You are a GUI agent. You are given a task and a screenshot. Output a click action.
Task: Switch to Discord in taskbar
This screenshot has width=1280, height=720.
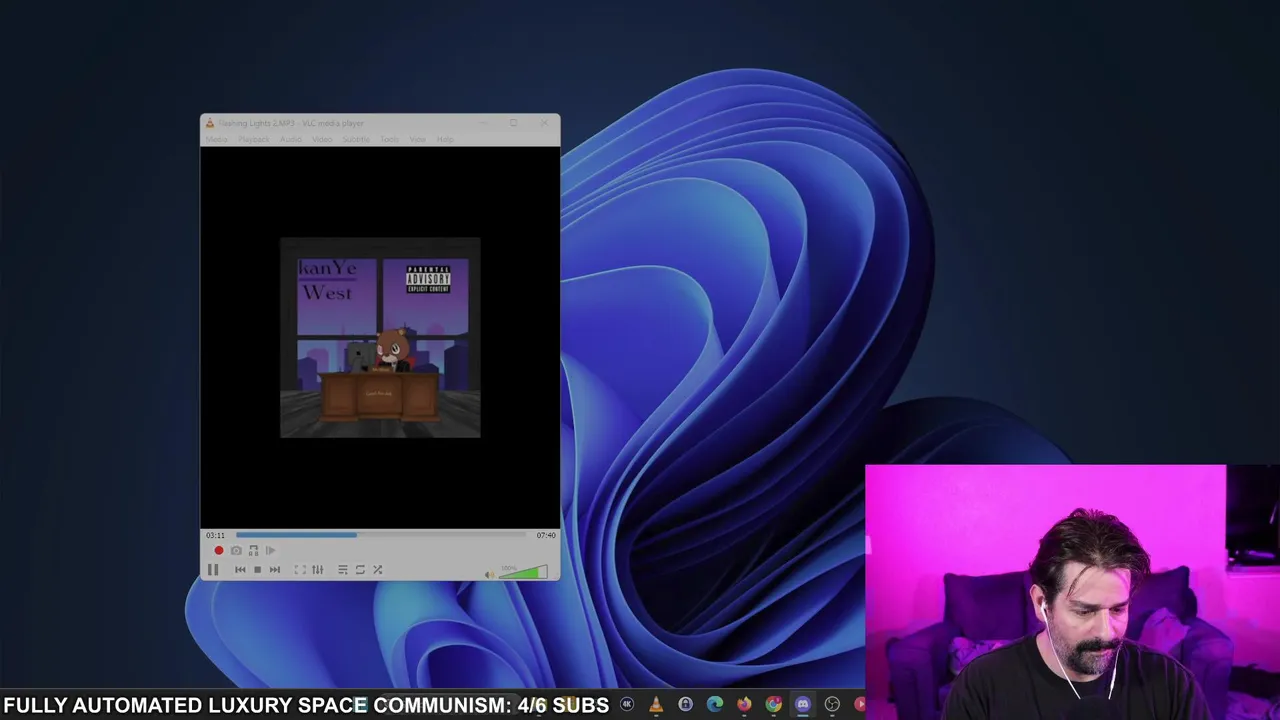(x=802, y=705)
